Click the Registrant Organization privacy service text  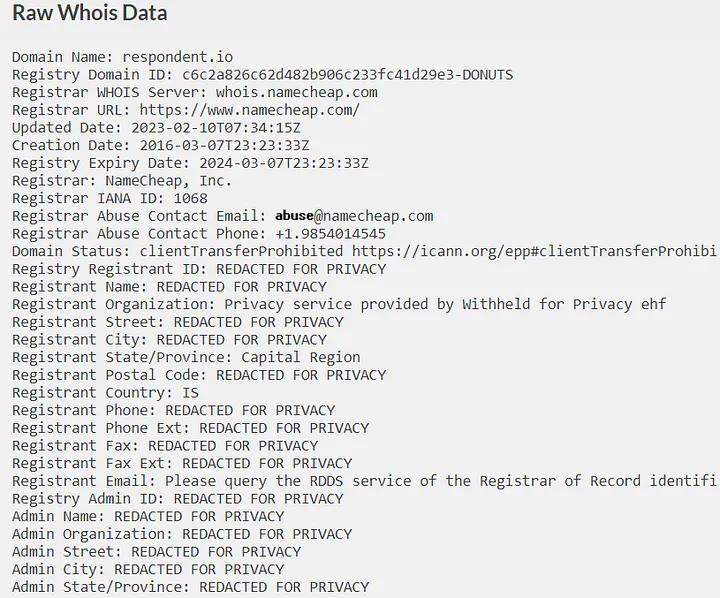(x=445, y=305)
